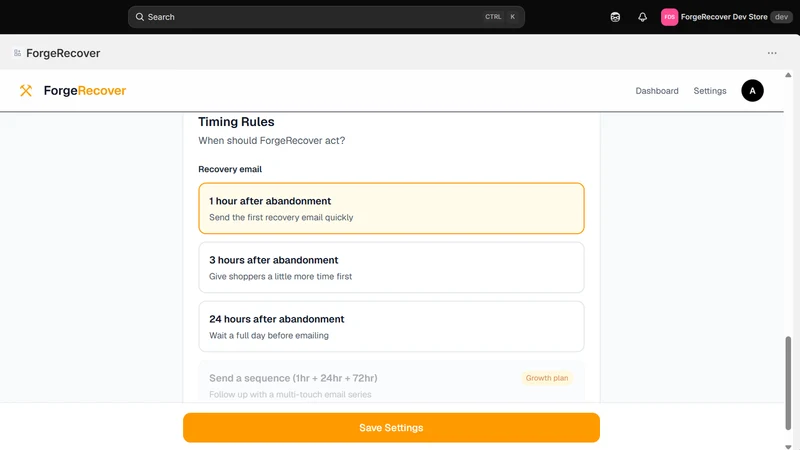
Task: Click the Growth plan badge
Action: coord(546,378)
